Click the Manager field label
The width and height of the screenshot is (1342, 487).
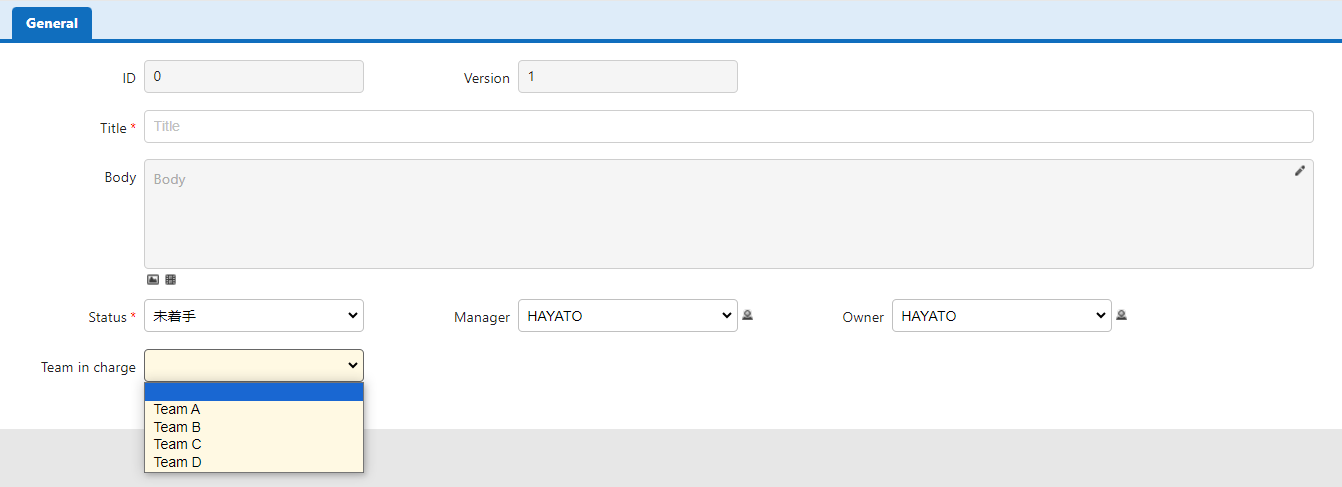[482, 317]
